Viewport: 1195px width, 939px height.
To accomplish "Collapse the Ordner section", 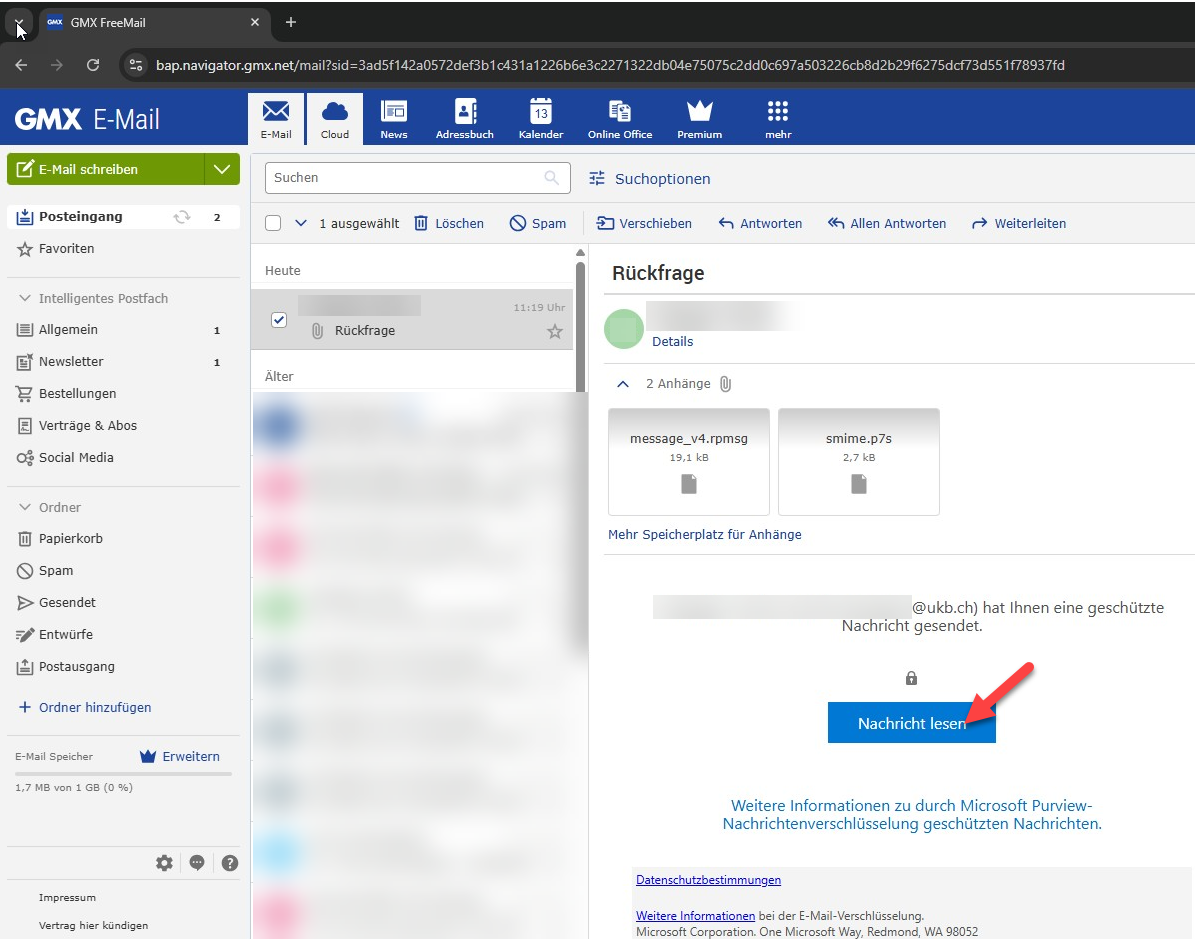I will point(24,507).
